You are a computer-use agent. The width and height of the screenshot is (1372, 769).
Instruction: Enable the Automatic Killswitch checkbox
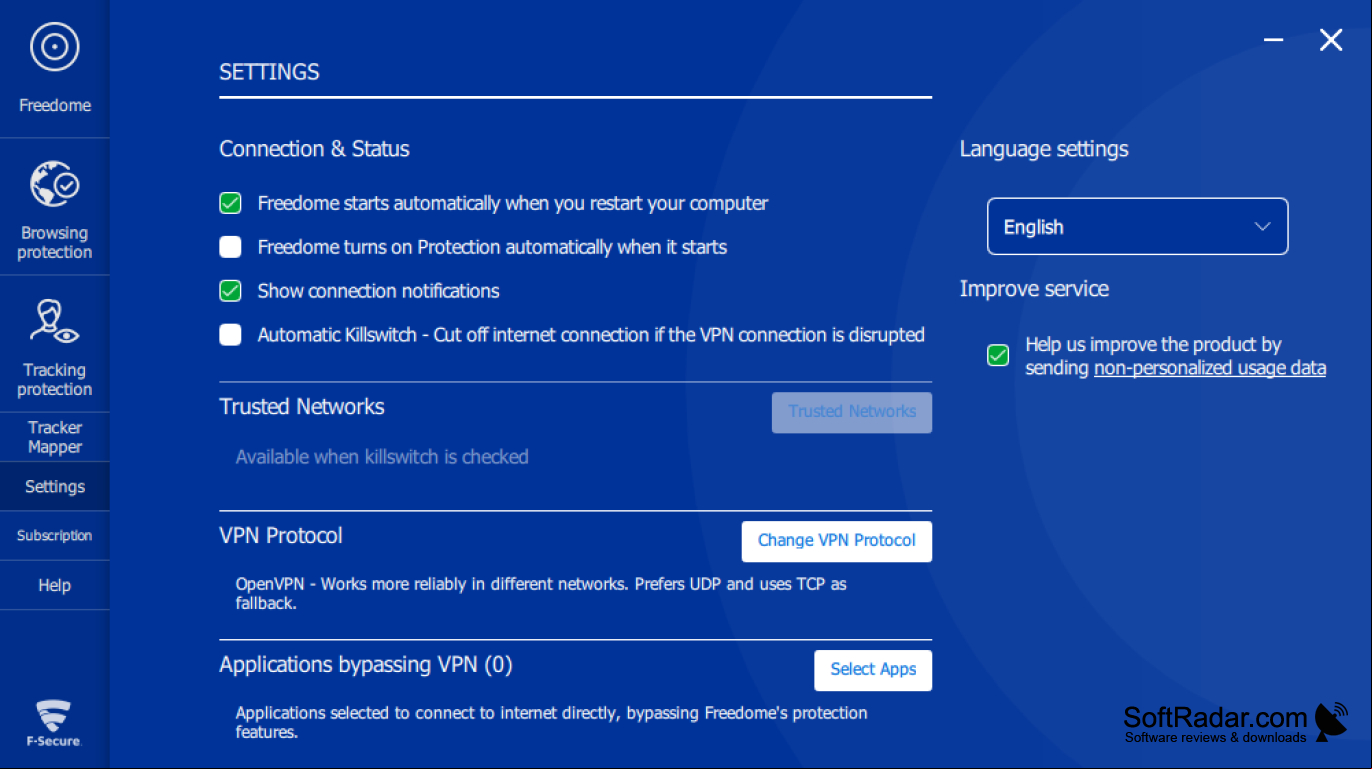click(231, 335)
